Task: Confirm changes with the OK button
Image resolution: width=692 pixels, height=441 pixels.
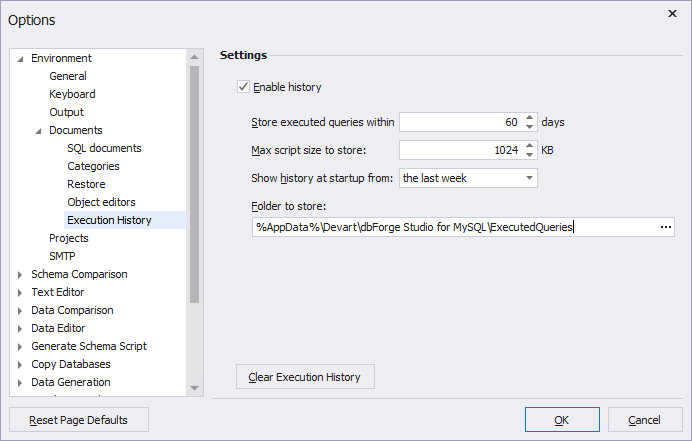Action: [x=561, y=420]
